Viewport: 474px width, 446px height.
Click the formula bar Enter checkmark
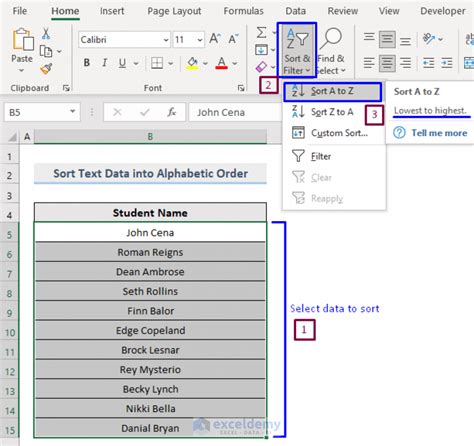click(x=145, y=112)
